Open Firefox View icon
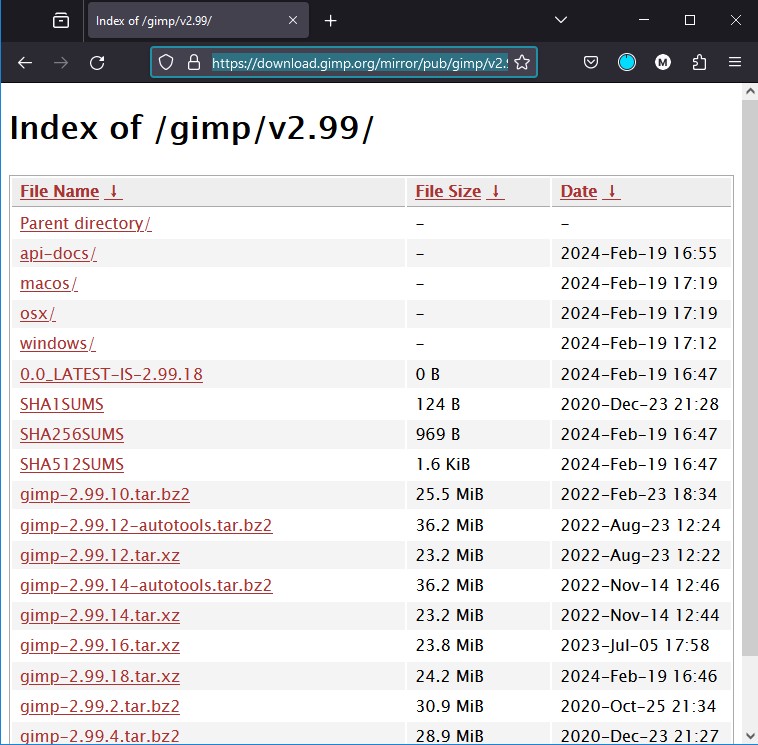This screenshot has width=758, height=745. coord(61,20)
